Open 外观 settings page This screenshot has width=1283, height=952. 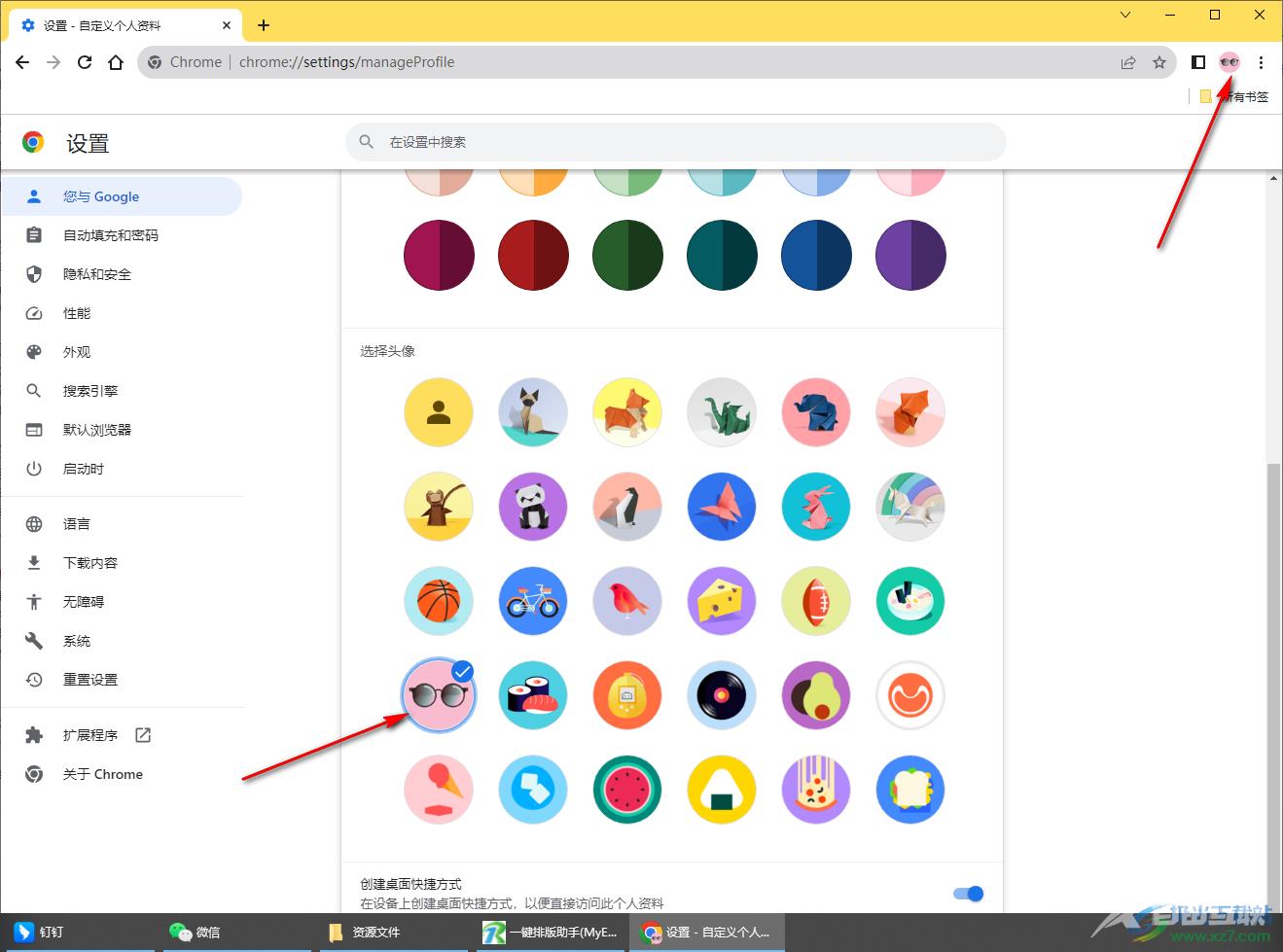point(122,352)
